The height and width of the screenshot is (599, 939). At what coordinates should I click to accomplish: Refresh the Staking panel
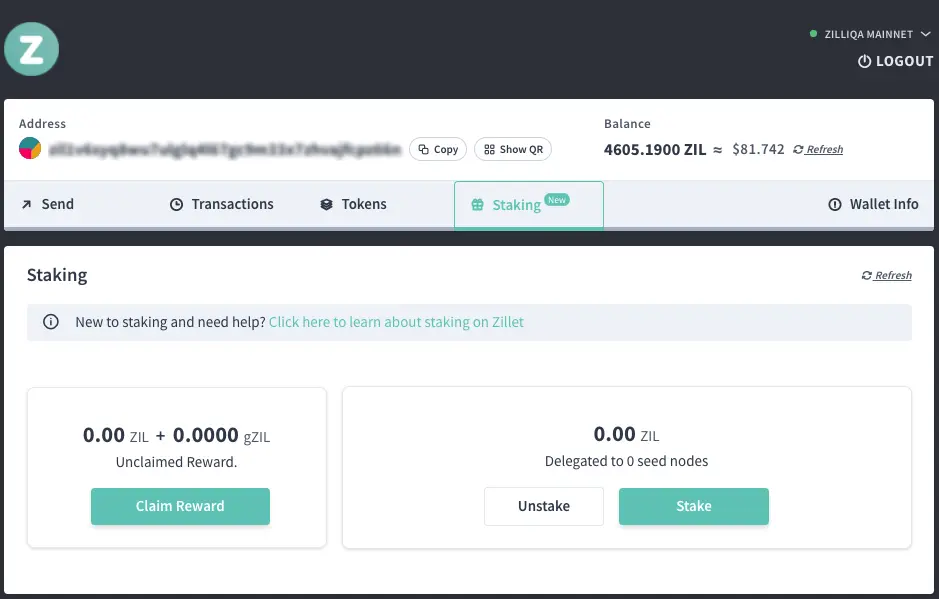coord(887,275)
